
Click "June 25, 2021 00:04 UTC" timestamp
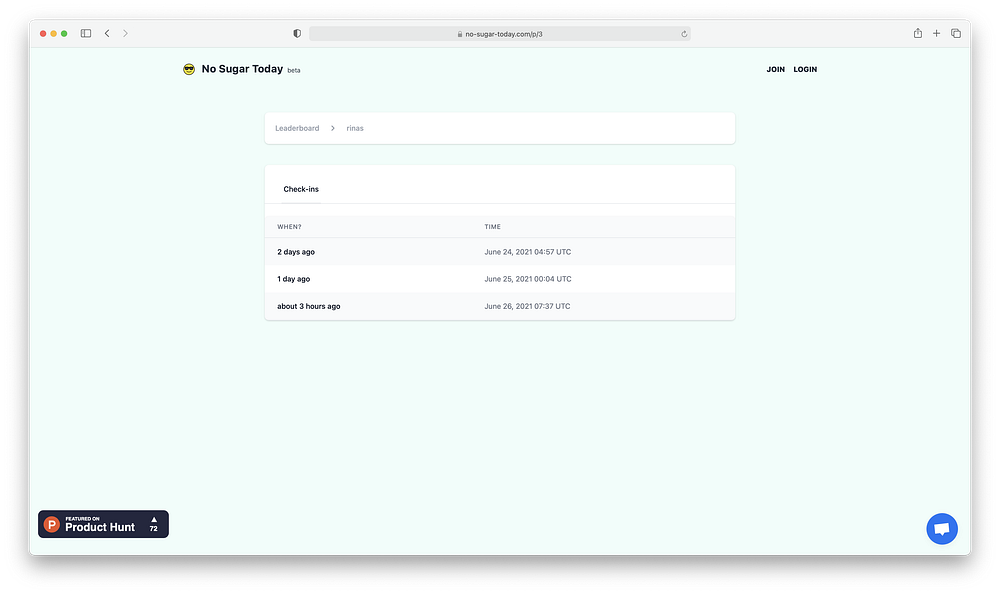(x=527, y=279)
